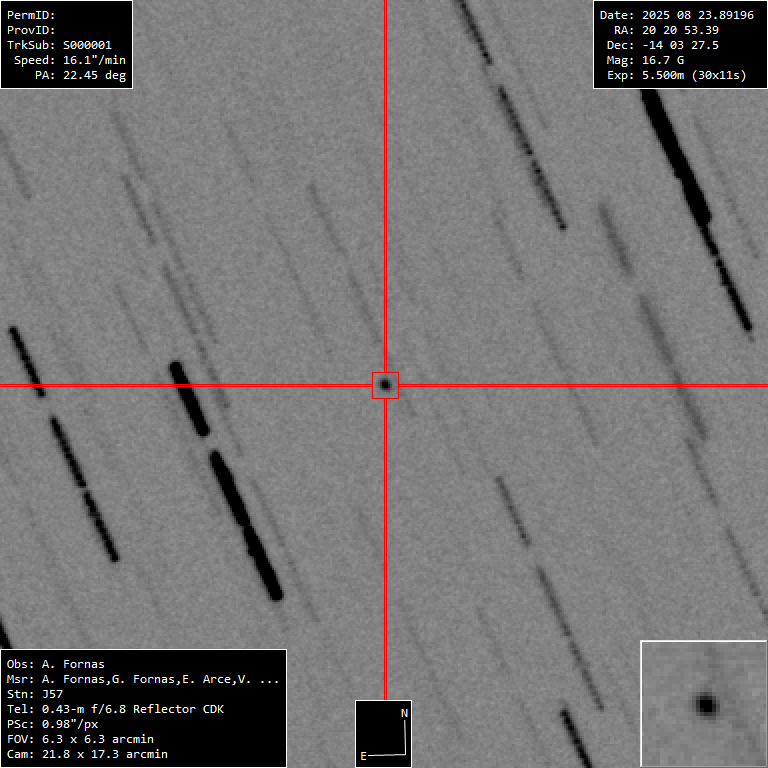Click the E label in the compass
This screenshot has height=768, width=768.
[x=363, y=756]
